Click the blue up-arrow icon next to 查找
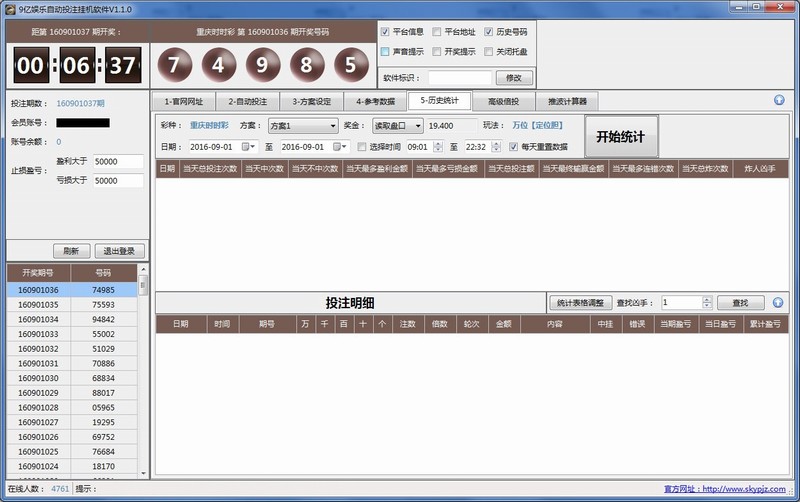800x502 pixels. [778, 302]
